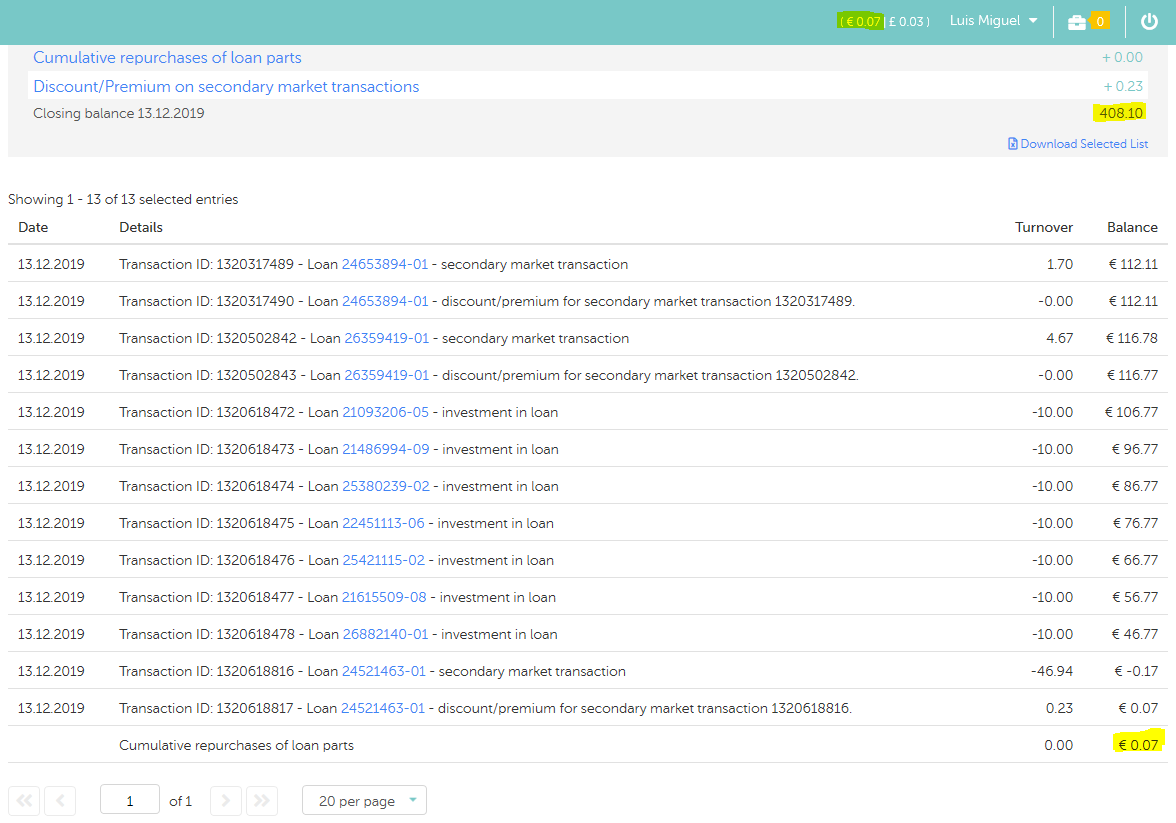Click the Turnover column header
Image resolution: width=1176 pixels, height=823 pixels.
pos(1043,227)
